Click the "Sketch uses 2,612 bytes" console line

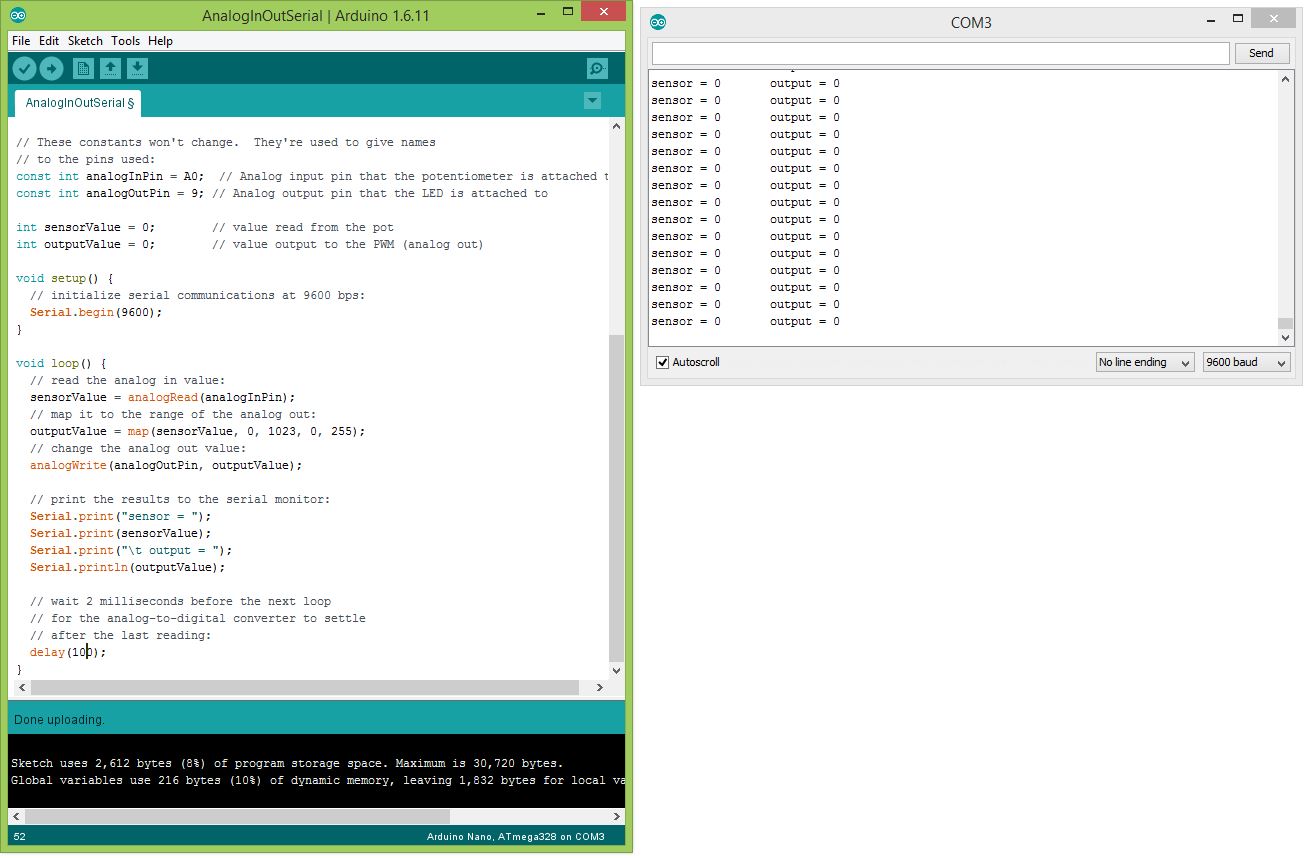(287, 763)
